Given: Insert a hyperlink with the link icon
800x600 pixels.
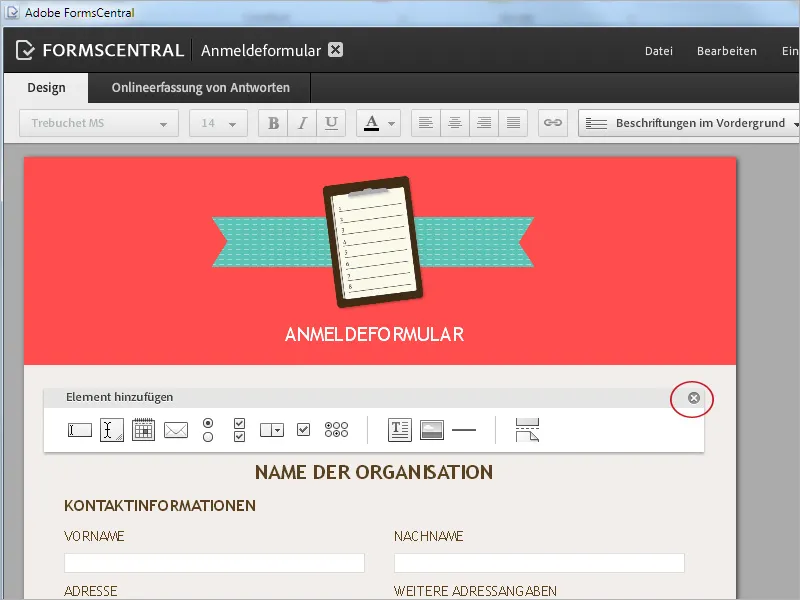Looking at the screenshot, I should [x=552, y=122].
